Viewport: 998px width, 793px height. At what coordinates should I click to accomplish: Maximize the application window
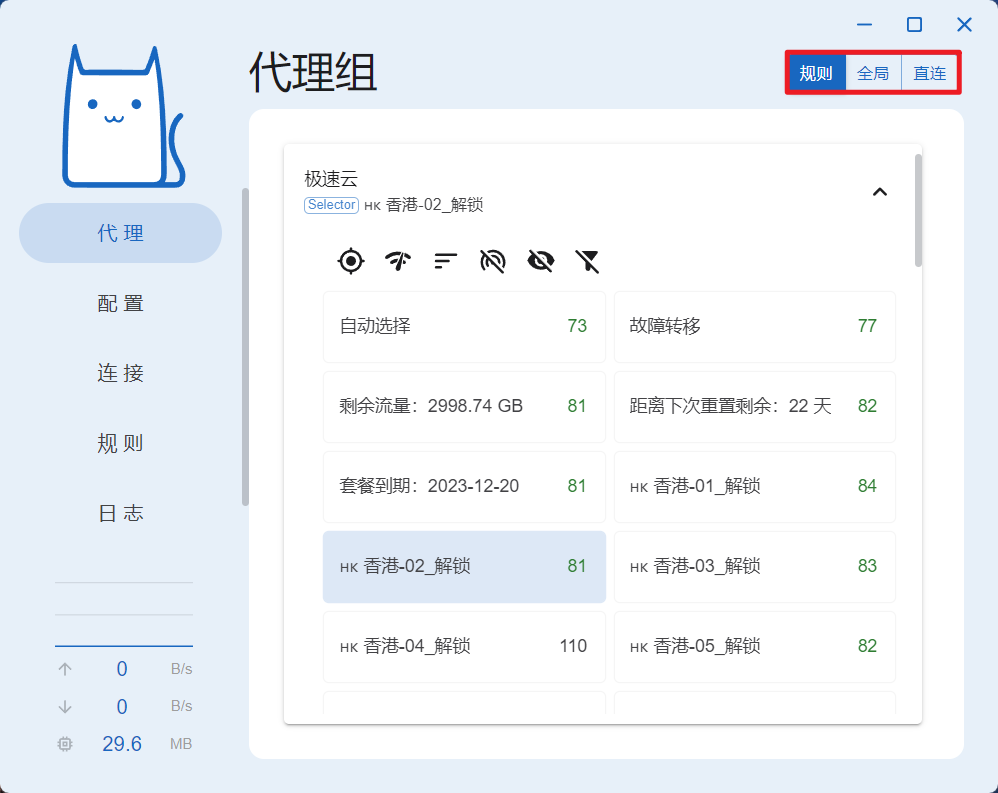(915, 25)
